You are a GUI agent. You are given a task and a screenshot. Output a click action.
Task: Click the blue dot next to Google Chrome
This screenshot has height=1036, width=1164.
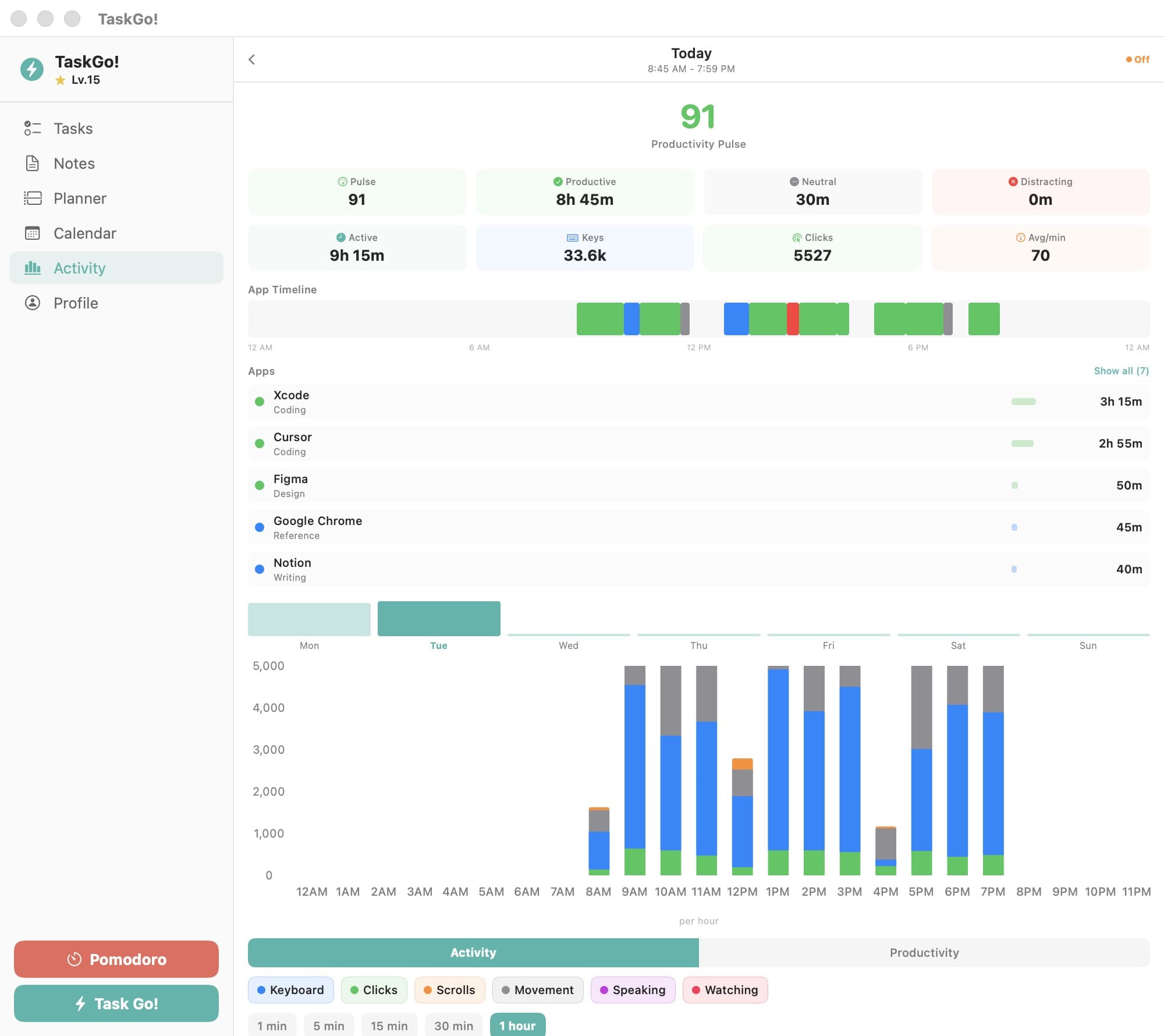tap(260, 527)
